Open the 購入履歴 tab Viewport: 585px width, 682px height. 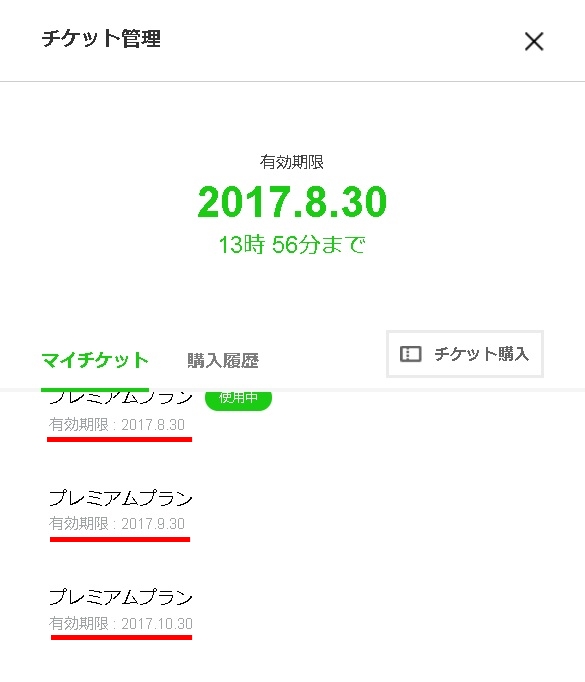pyautogui.click(x=223, y=361)
